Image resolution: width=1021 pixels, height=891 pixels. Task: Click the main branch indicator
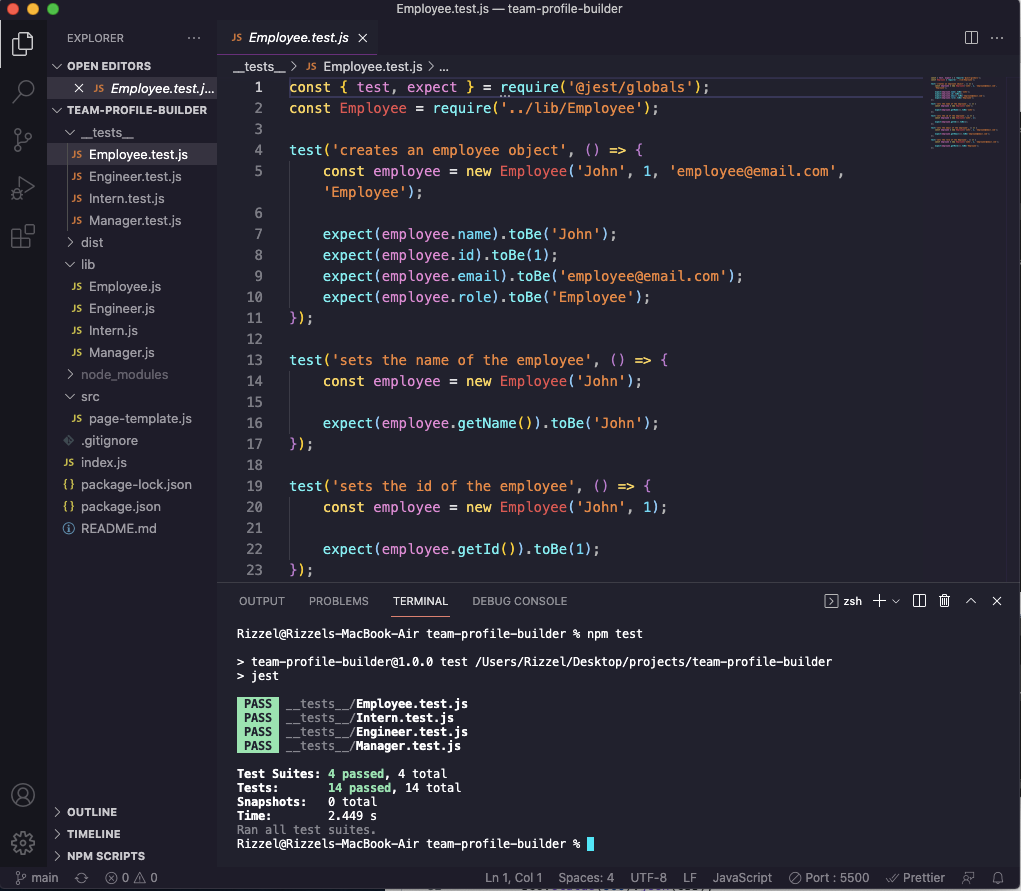33,877
